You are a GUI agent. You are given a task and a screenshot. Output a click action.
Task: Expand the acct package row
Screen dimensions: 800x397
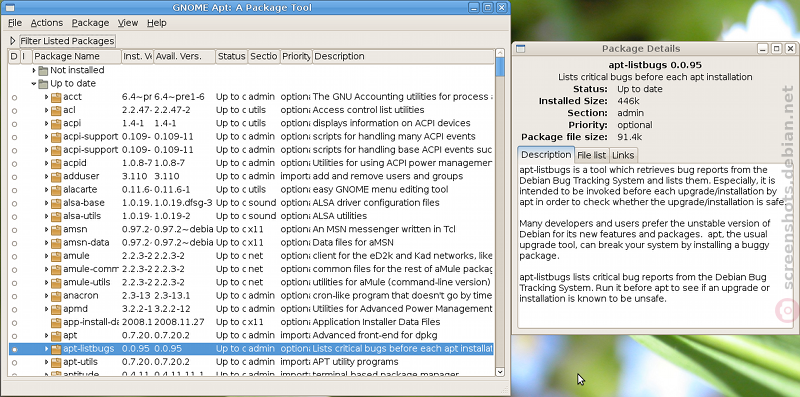pos(46,96)
